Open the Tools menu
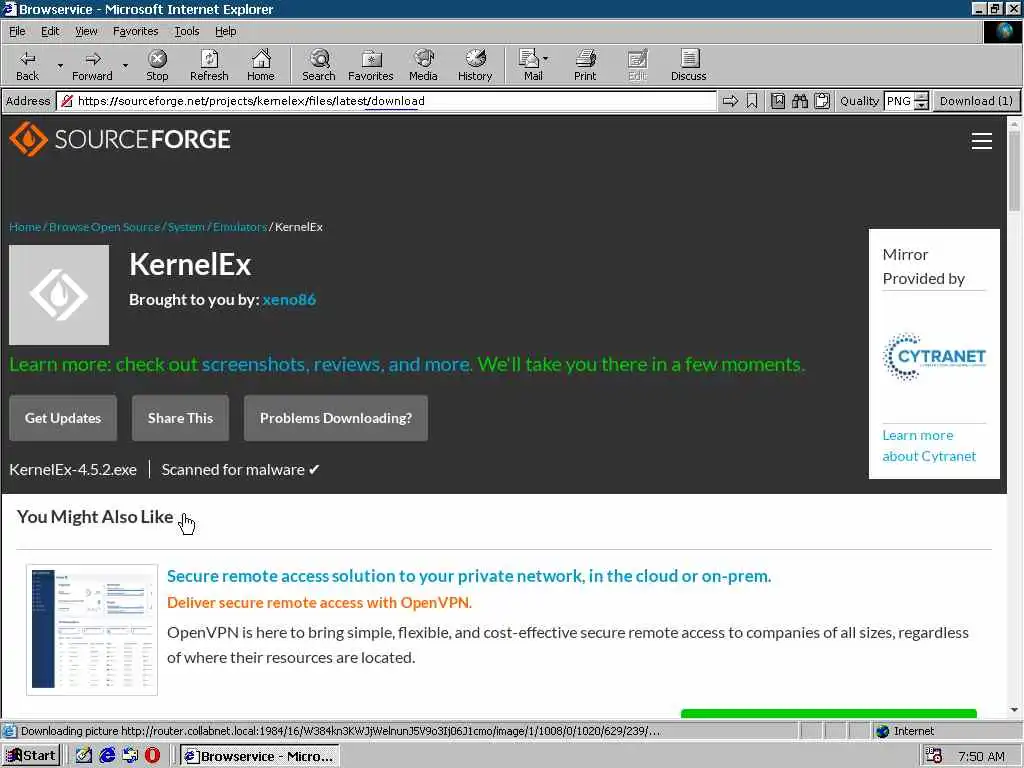The height and width of the screenshot is (768, 1024). tap(186, 31)
